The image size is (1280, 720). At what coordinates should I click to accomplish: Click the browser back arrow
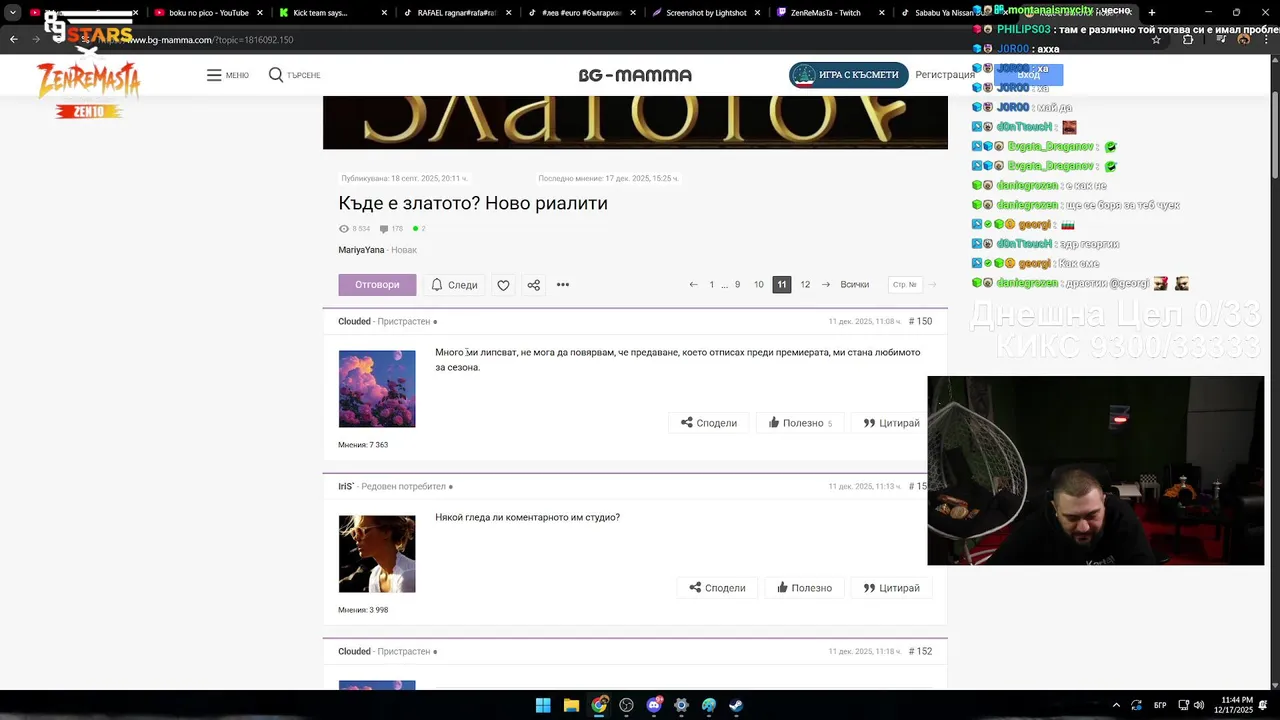pos(14,40)
